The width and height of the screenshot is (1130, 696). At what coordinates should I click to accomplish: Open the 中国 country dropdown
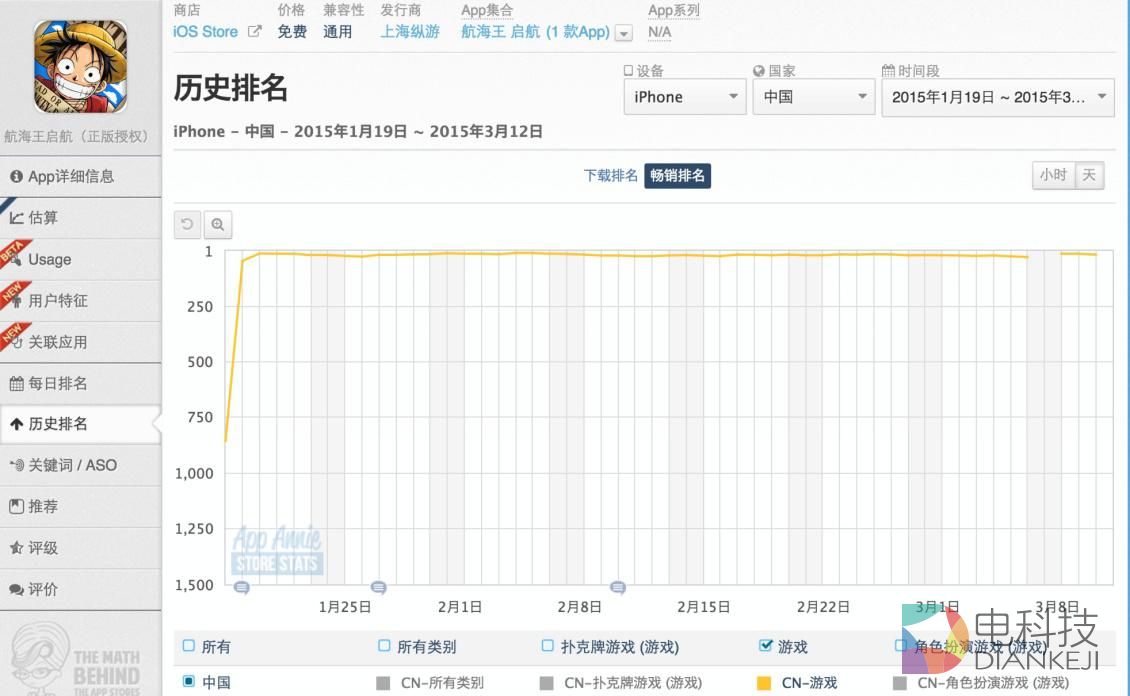click(813, 97)
